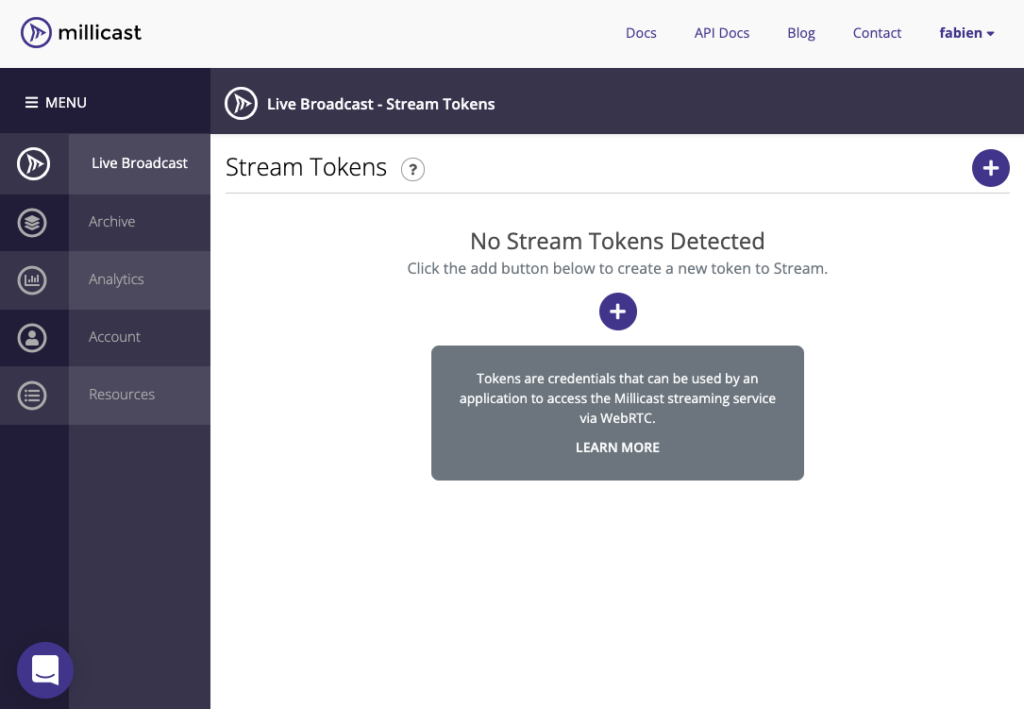Click the page header Millicast round icon
Screen dimensions: 1024x709
click(241, 103)
